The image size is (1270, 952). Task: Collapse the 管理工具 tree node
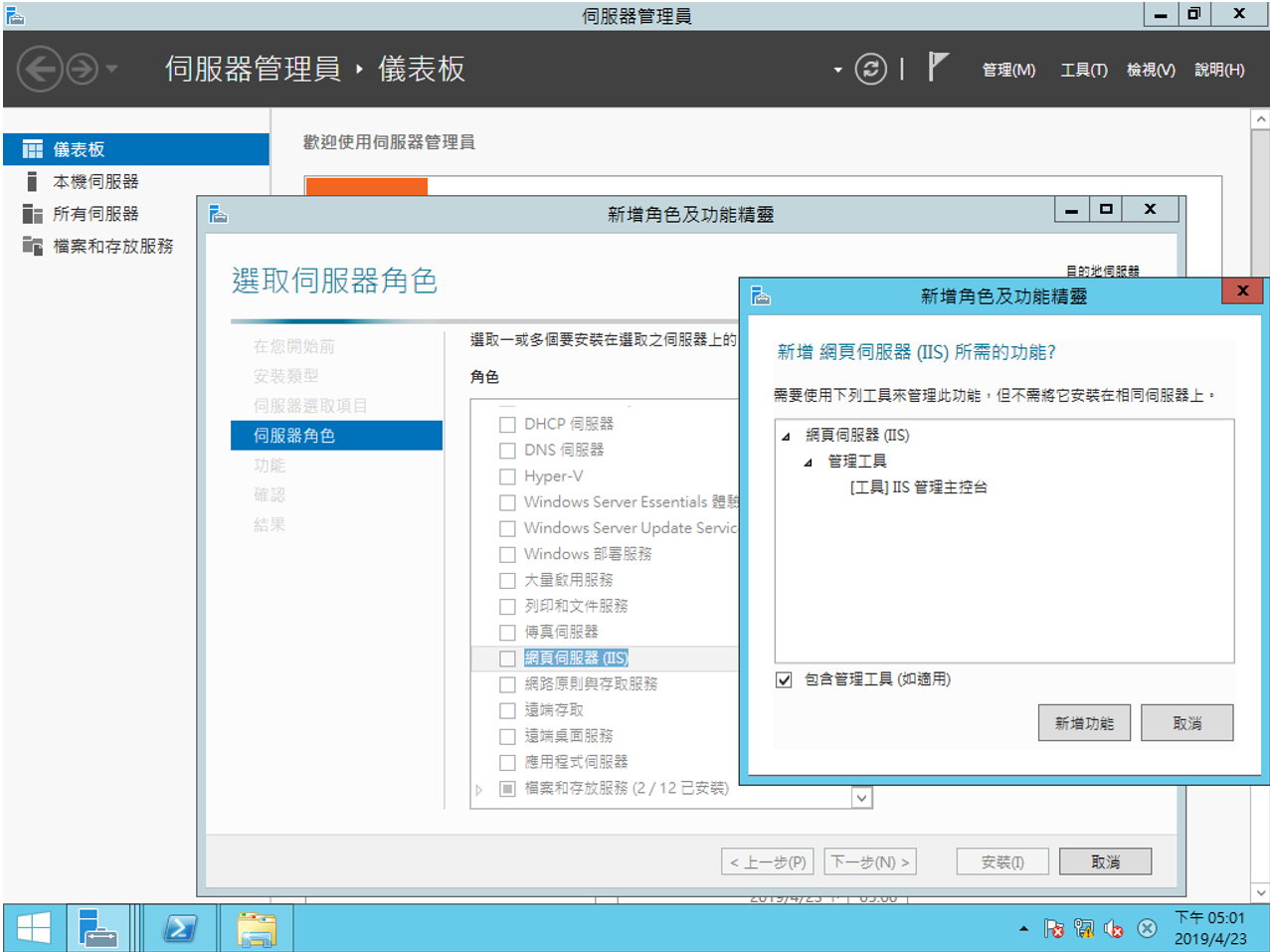(808, 462)
